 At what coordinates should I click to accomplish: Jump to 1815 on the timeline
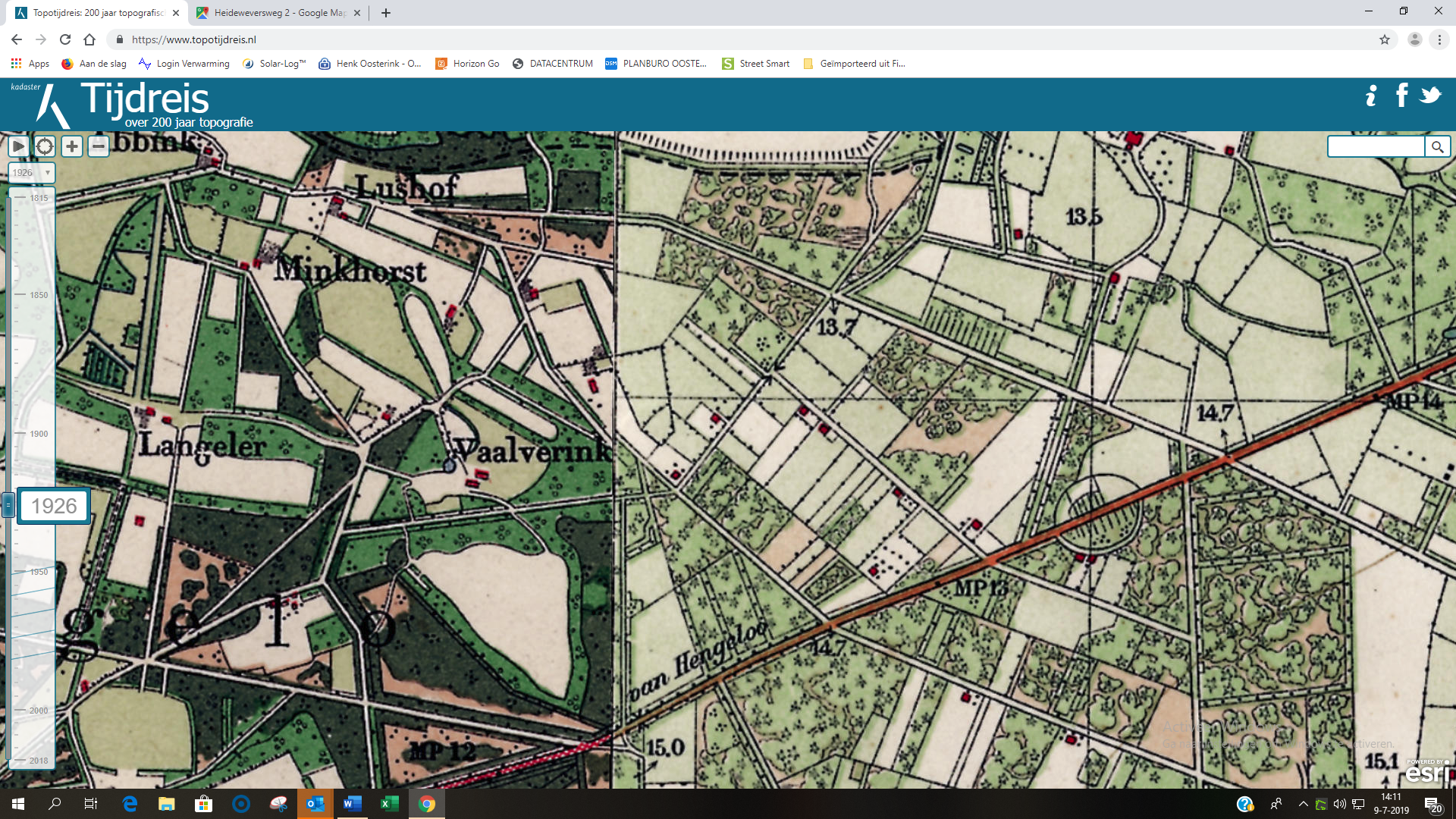(39, 198)
